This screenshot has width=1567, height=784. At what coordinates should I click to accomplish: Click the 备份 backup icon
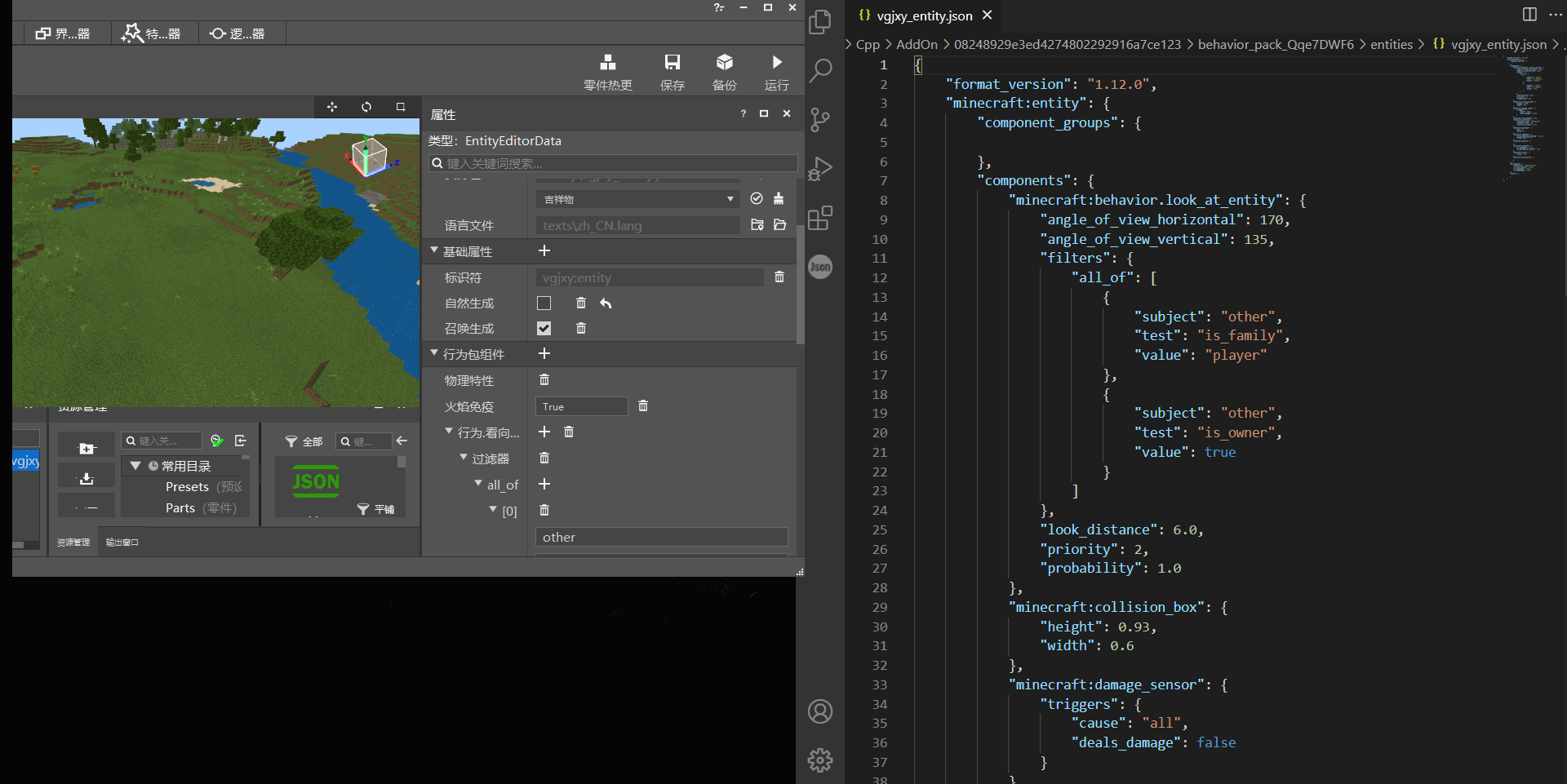point(725,63)
